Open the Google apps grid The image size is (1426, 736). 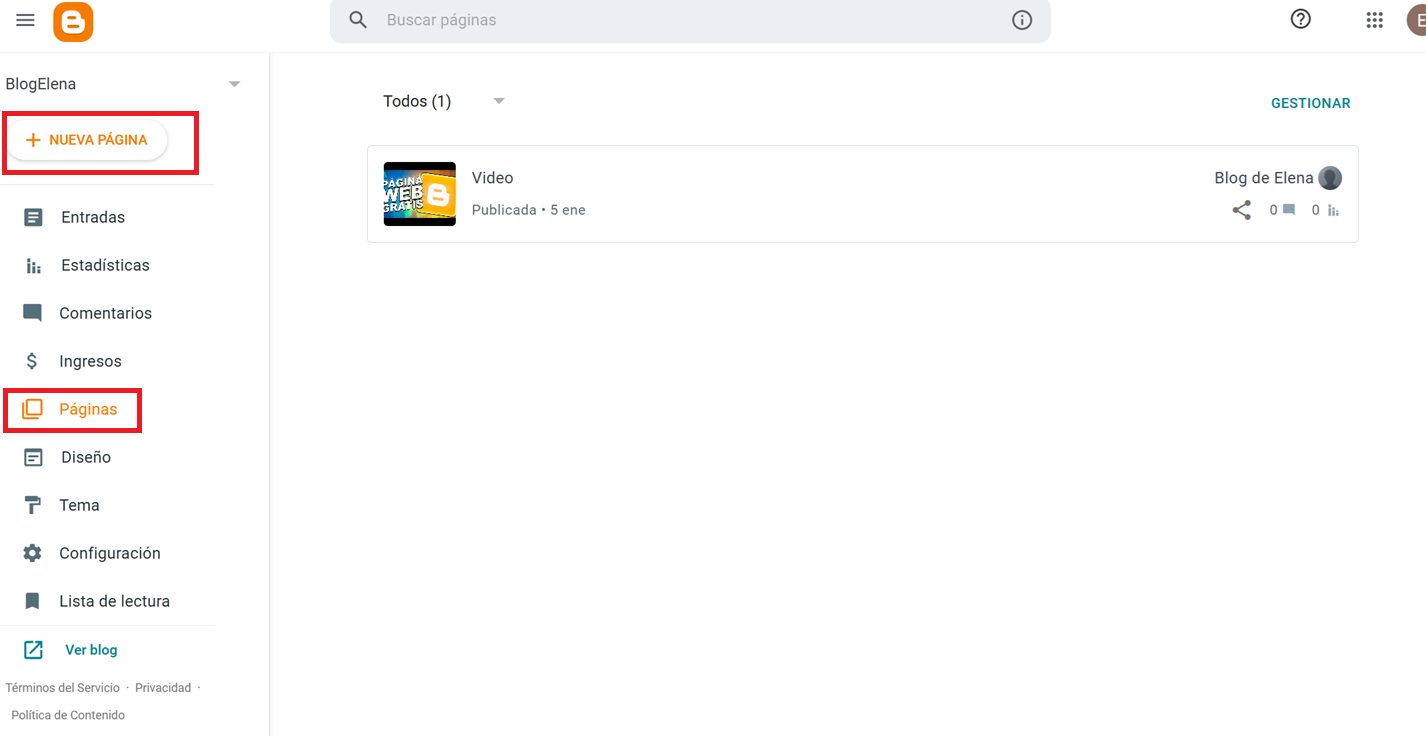tap(1374, 20)
